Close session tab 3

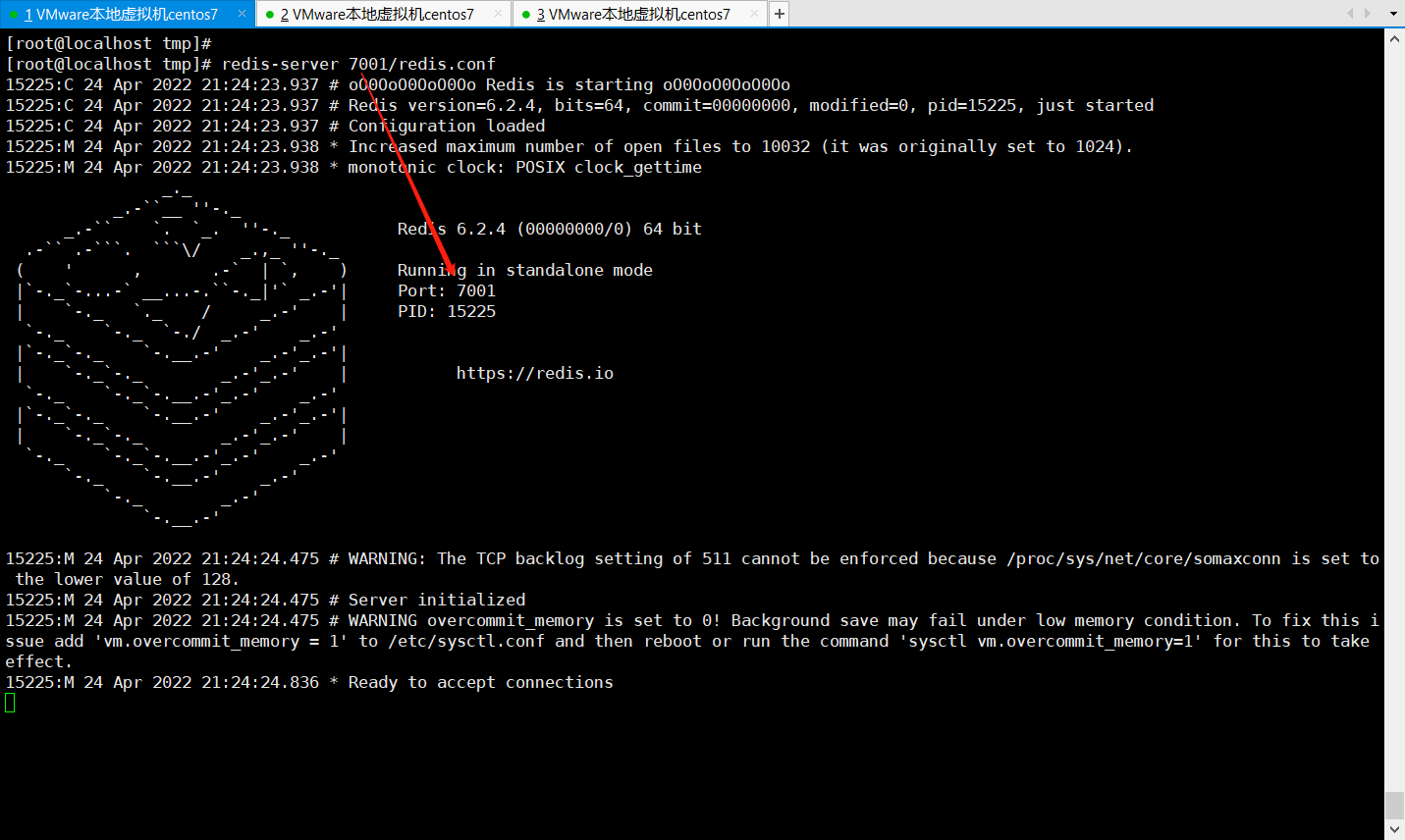click(x=755, y=14)
